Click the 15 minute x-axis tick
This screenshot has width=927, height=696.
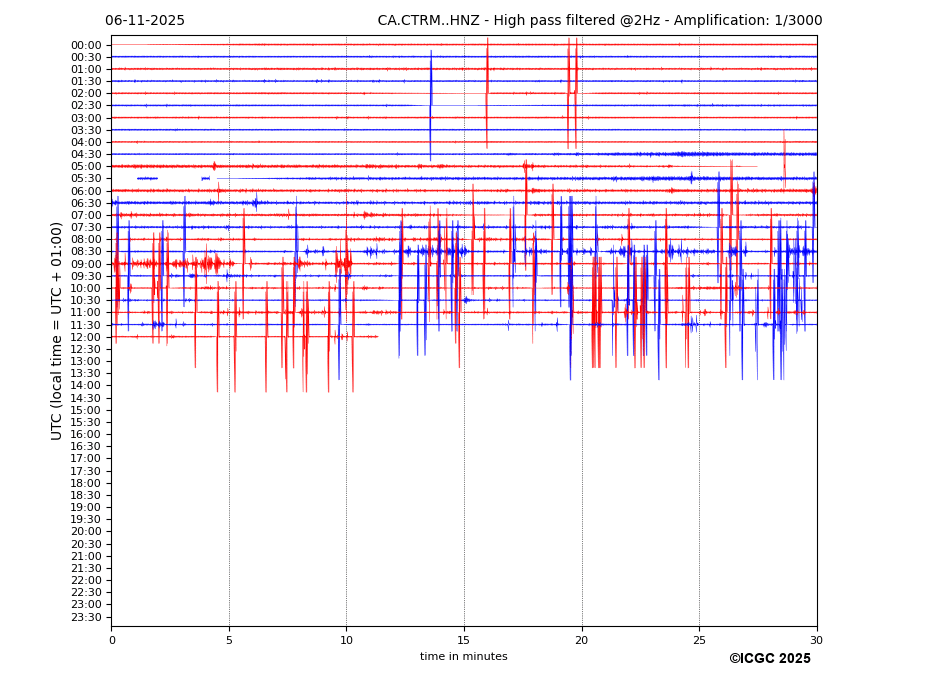[464, 640]
